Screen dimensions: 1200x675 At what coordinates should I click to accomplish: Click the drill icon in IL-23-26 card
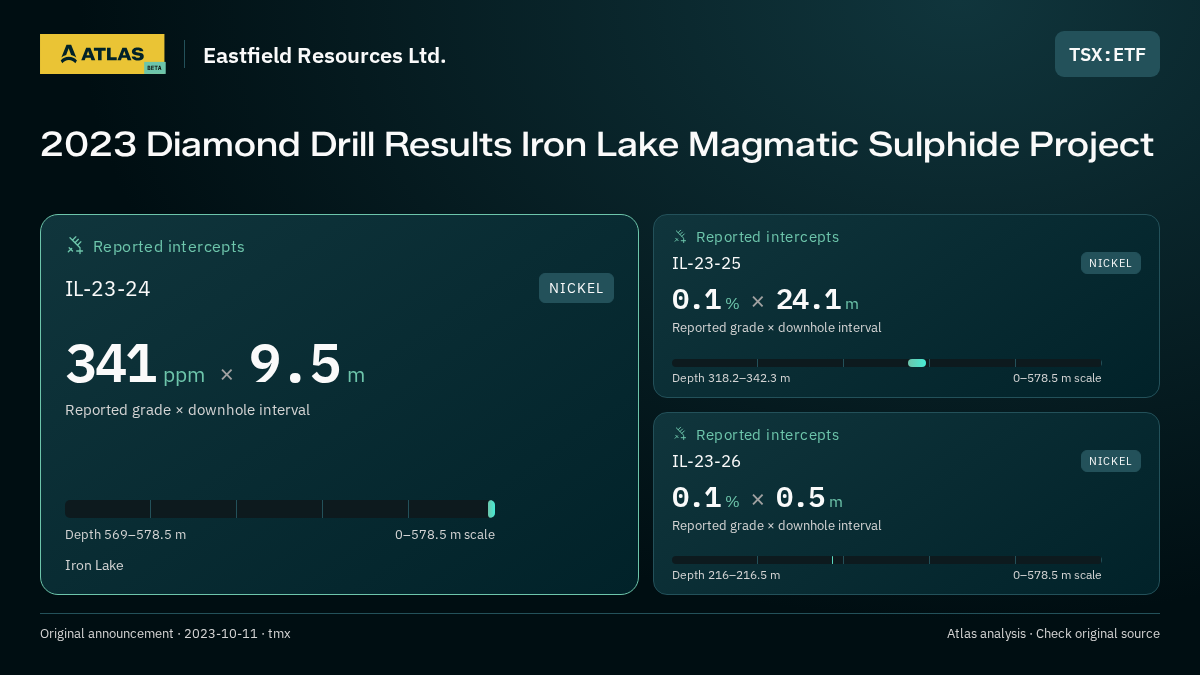click(680, 434)
